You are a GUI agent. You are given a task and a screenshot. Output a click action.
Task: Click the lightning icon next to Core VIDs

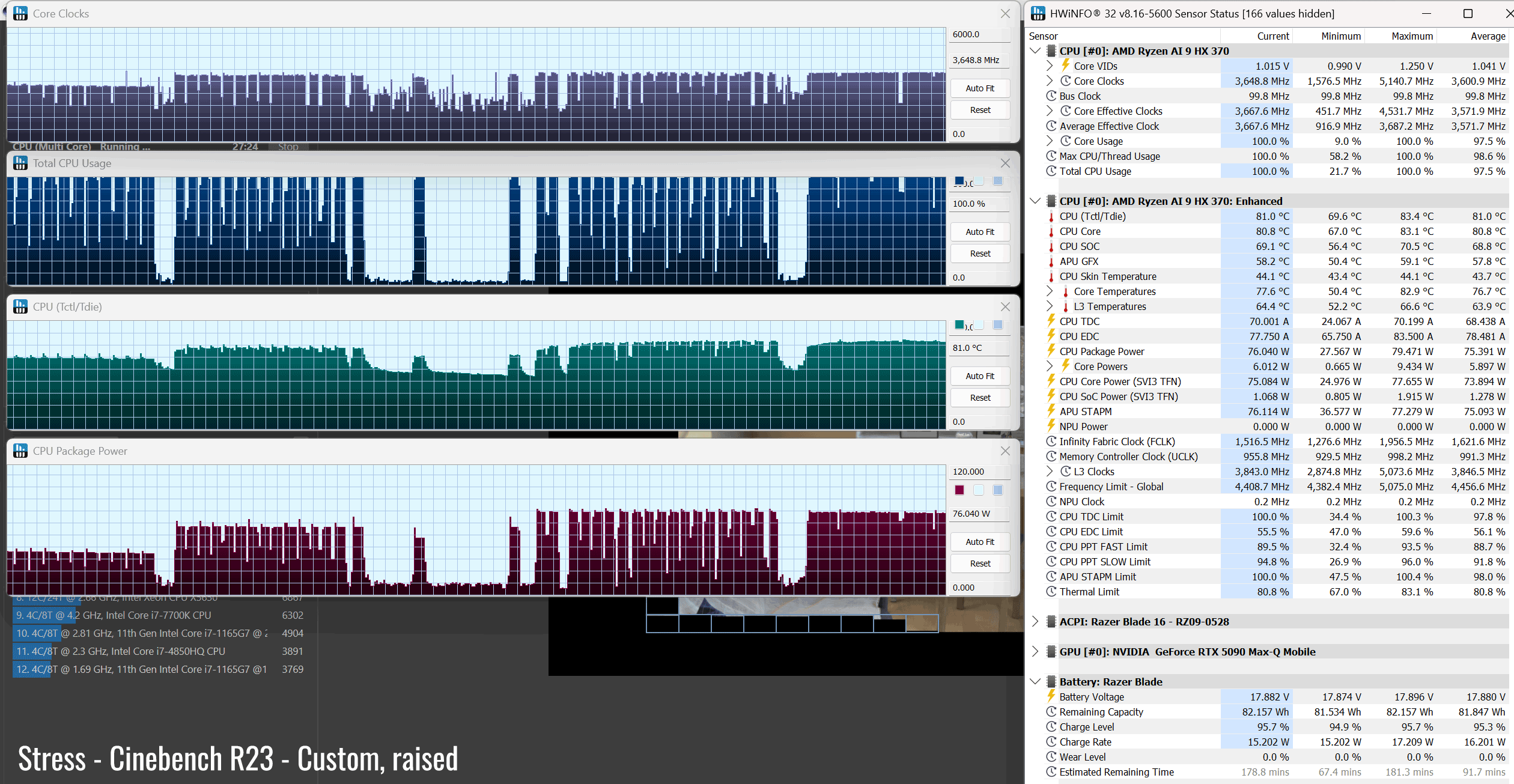click(1066, 65)
